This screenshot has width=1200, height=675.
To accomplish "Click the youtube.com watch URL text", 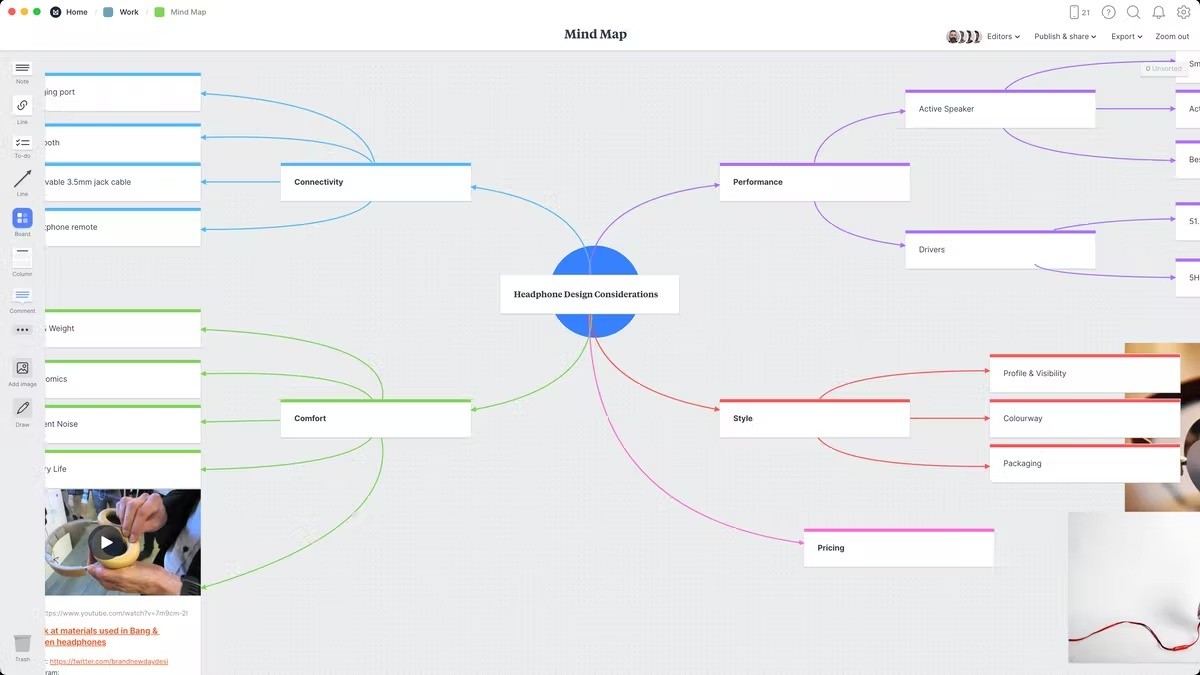I will [116, 612].
